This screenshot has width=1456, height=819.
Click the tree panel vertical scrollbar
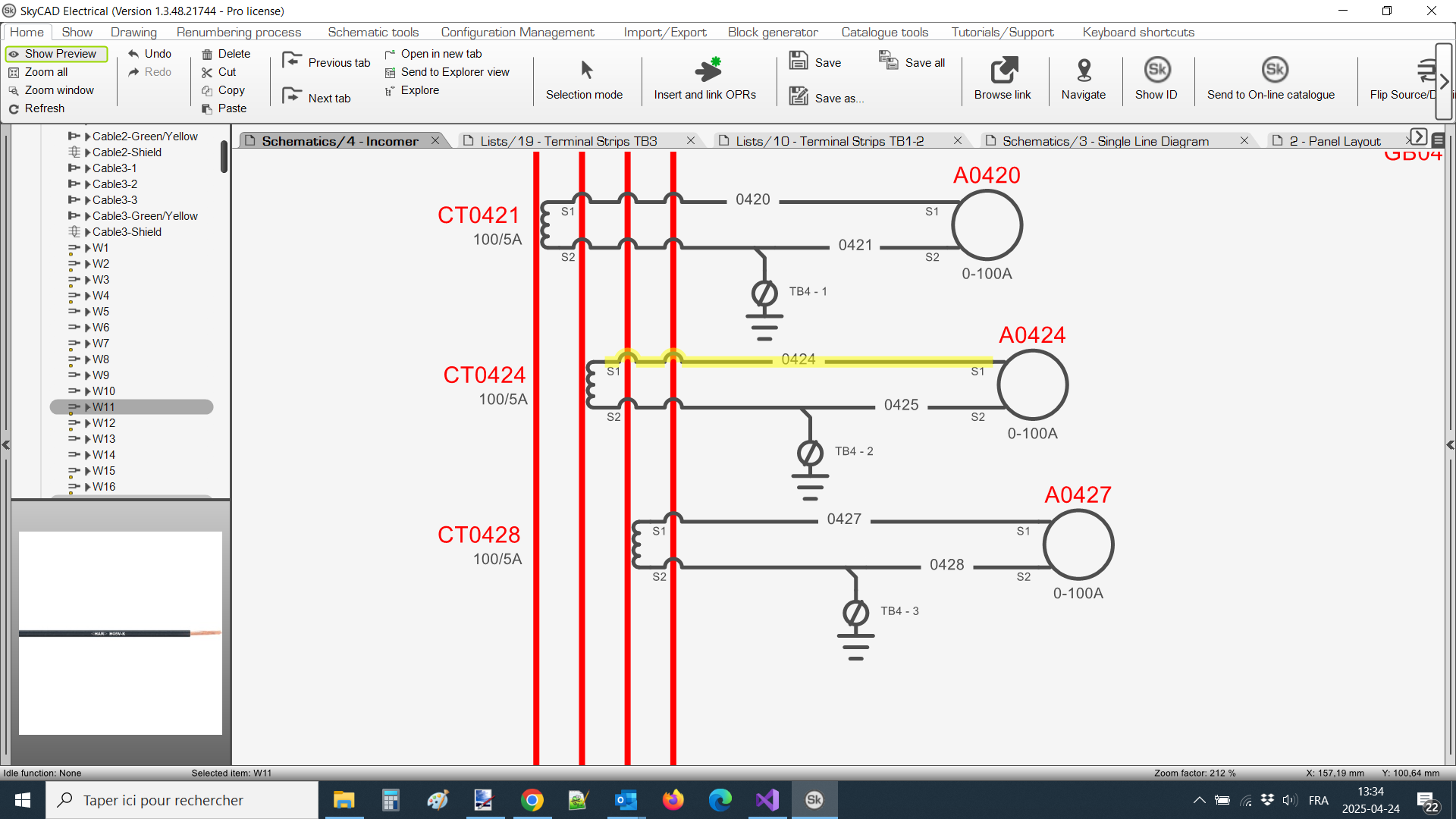[x=224, y=157]
